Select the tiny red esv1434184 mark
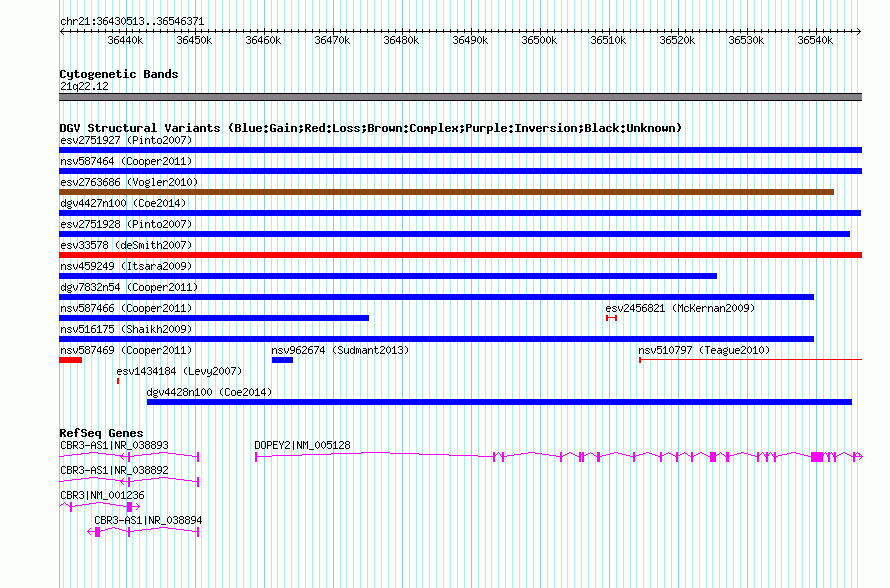This screenshot has width=890, height=588. click(x=118, y=381)
